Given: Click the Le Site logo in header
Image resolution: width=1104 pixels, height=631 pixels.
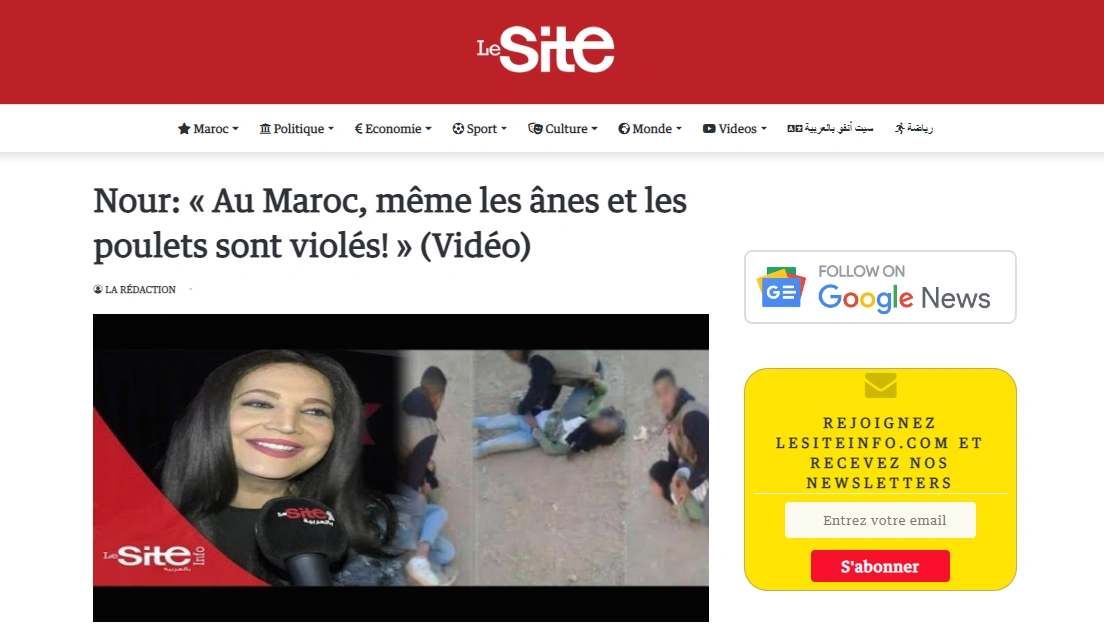Looking at the screenshot, I should [x=545, y=49].
